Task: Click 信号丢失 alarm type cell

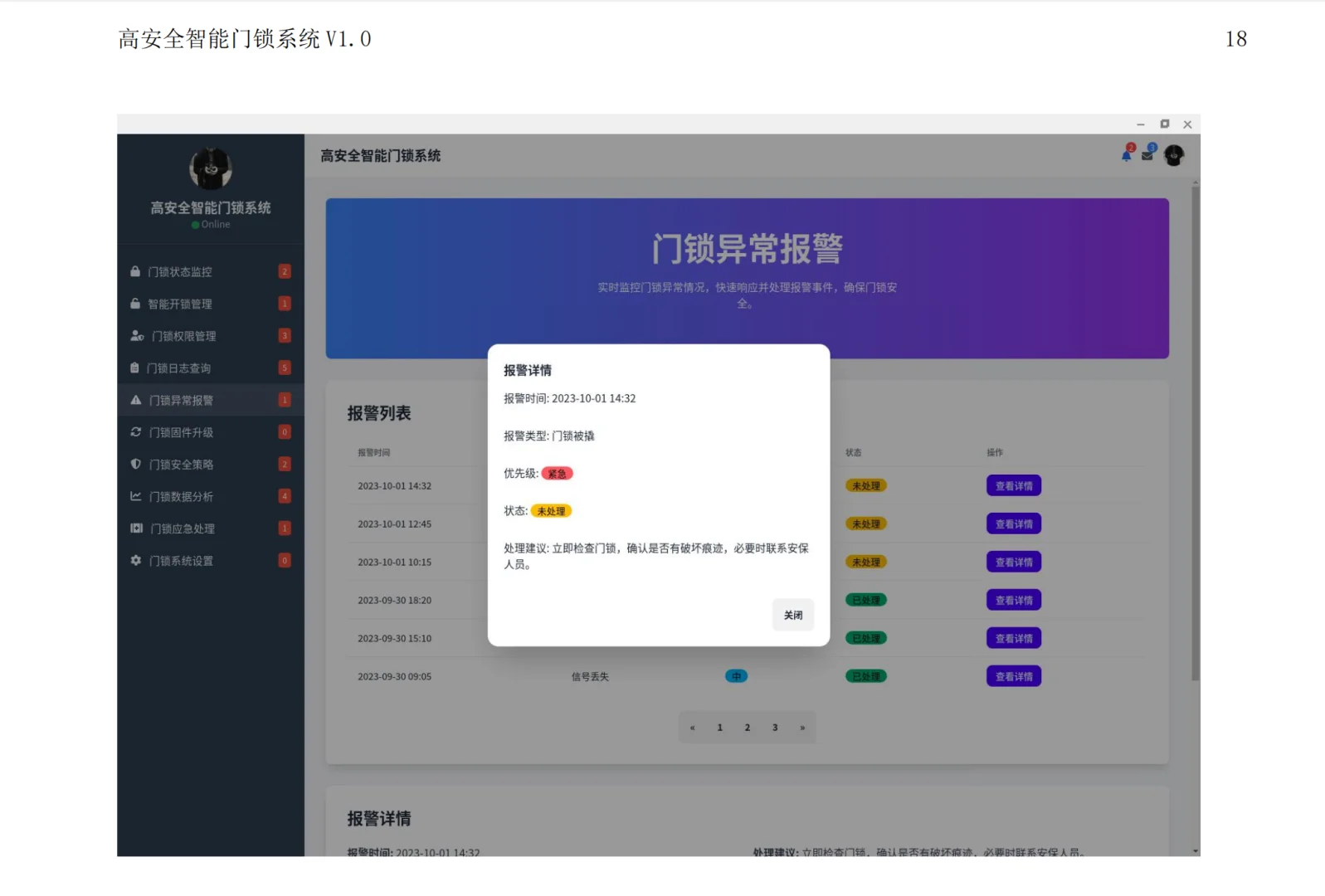Action: (590, 677)
